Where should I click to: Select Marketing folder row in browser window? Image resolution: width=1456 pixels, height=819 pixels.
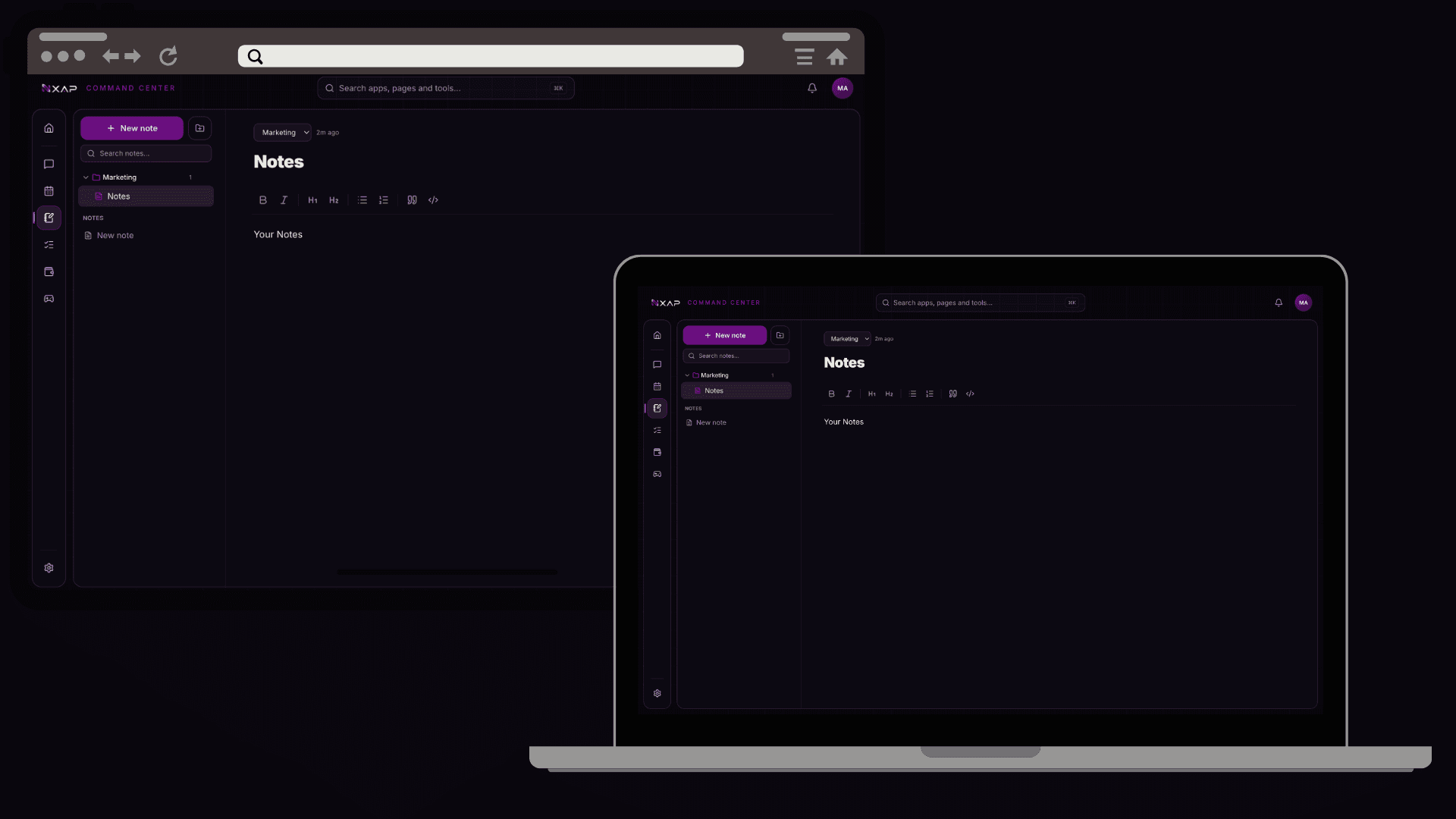click(146, 177)
